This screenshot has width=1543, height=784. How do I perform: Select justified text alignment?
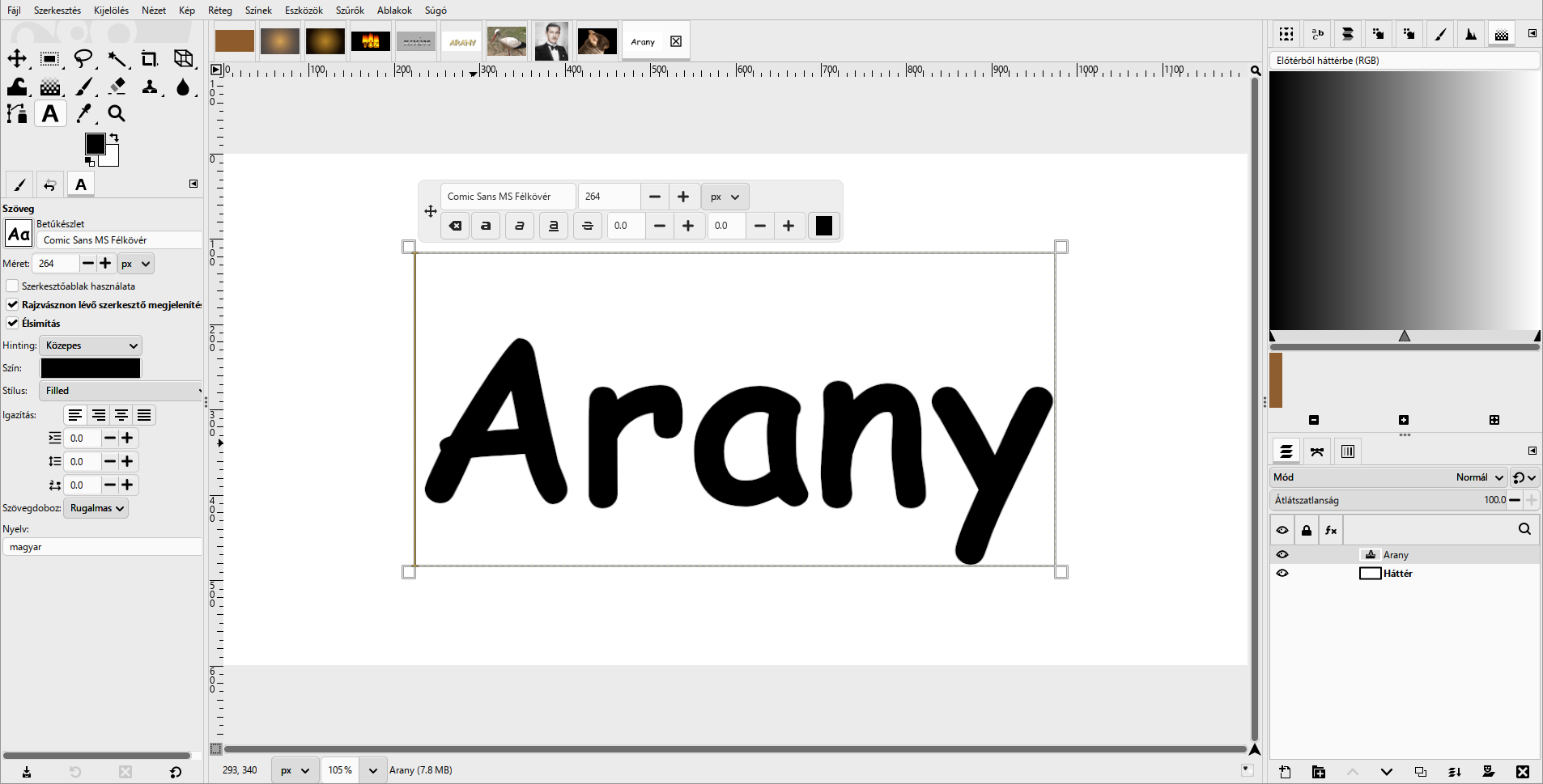coord(144,415)
